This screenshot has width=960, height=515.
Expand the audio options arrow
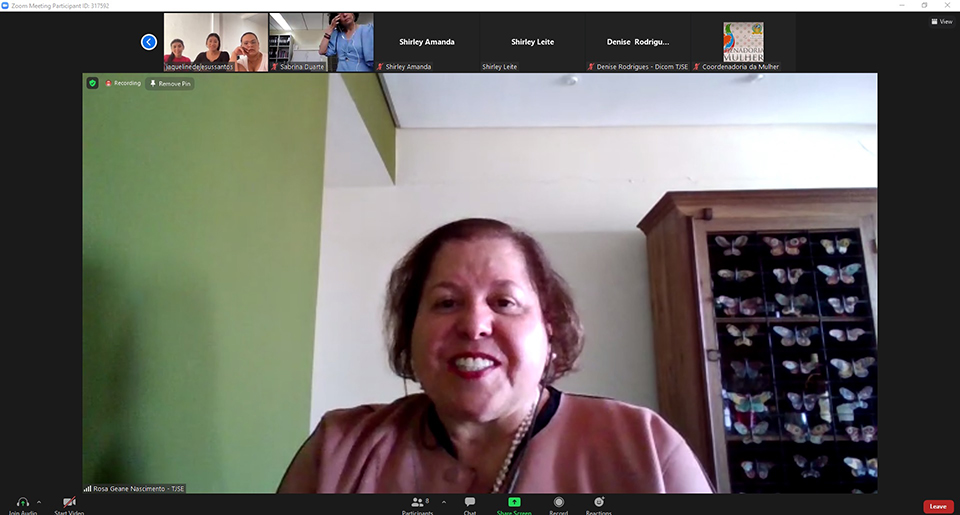[39, 502]
